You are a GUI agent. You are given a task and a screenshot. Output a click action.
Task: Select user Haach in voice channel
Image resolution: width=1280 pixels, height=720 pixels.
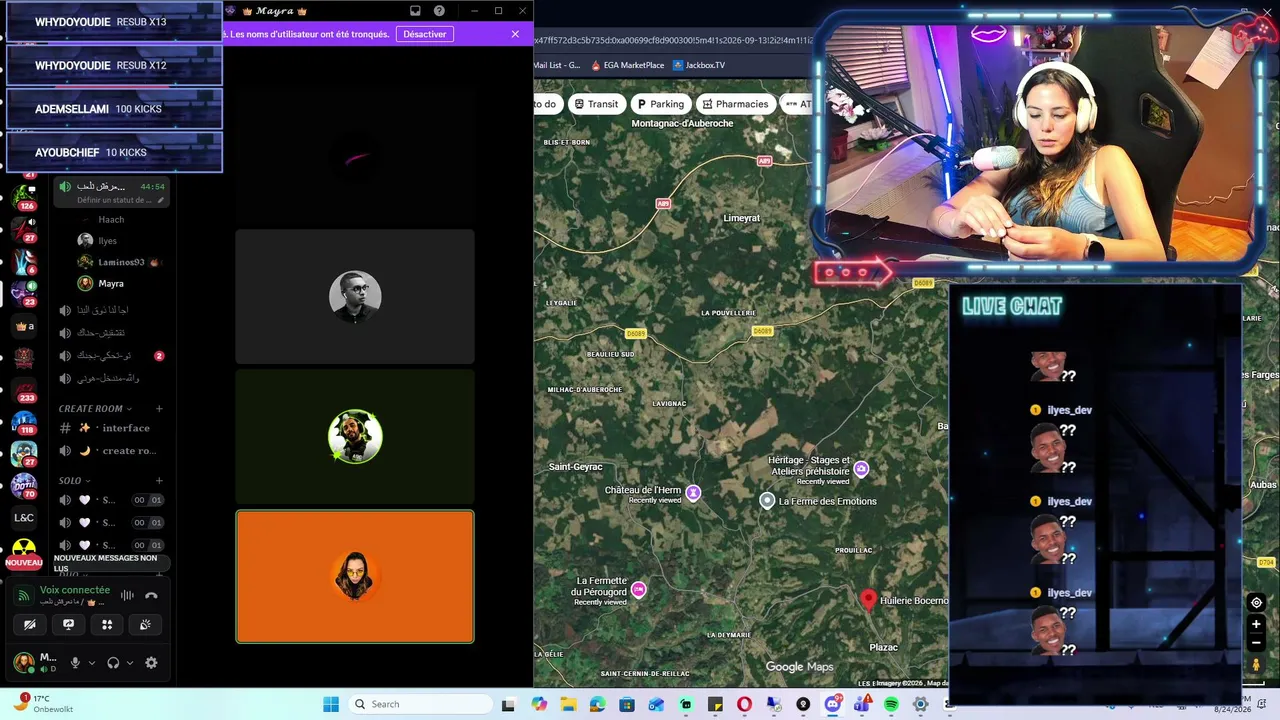click(x=111, y=219)
